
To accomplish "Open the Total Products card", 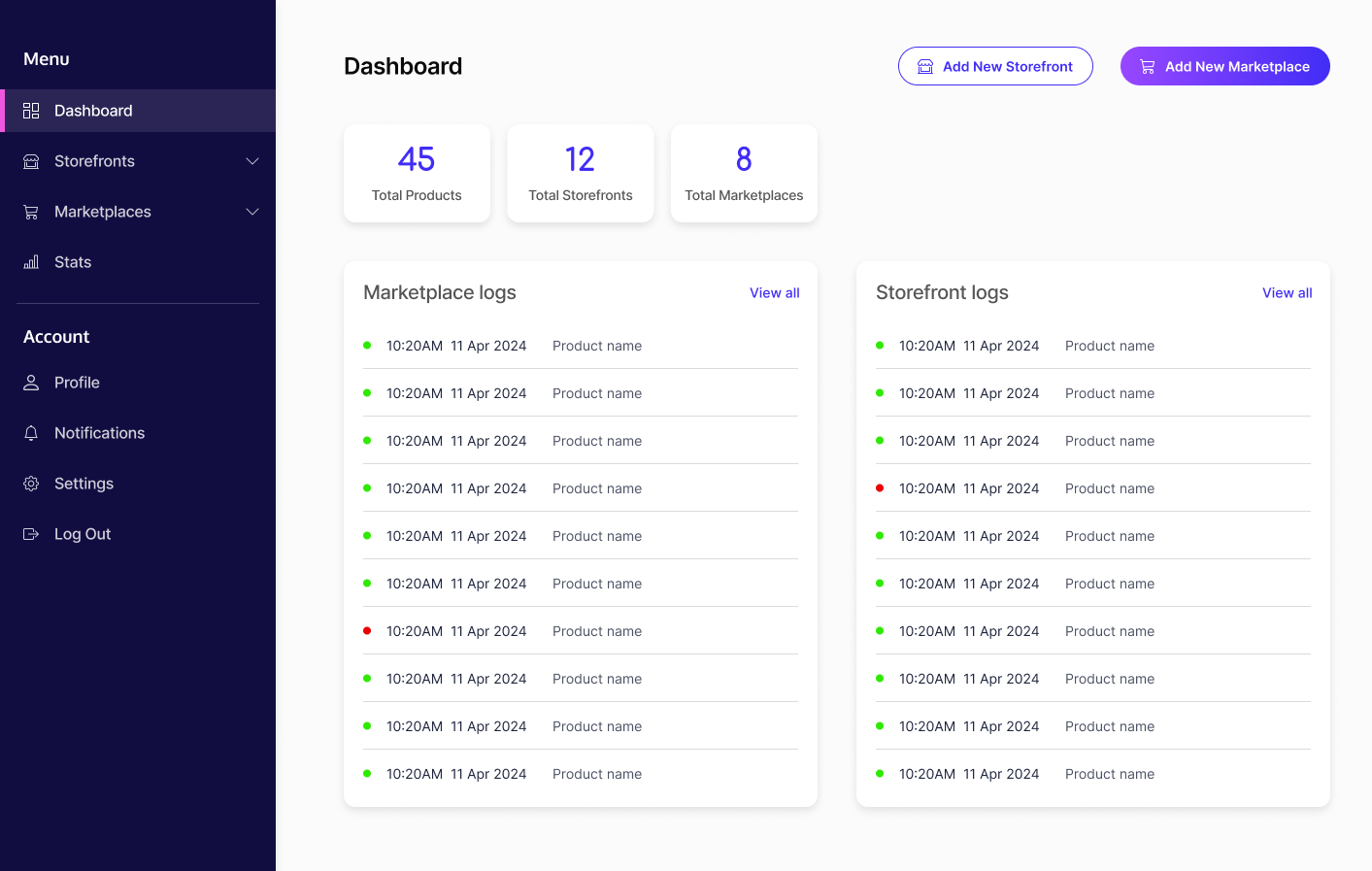I will (417, 174).
